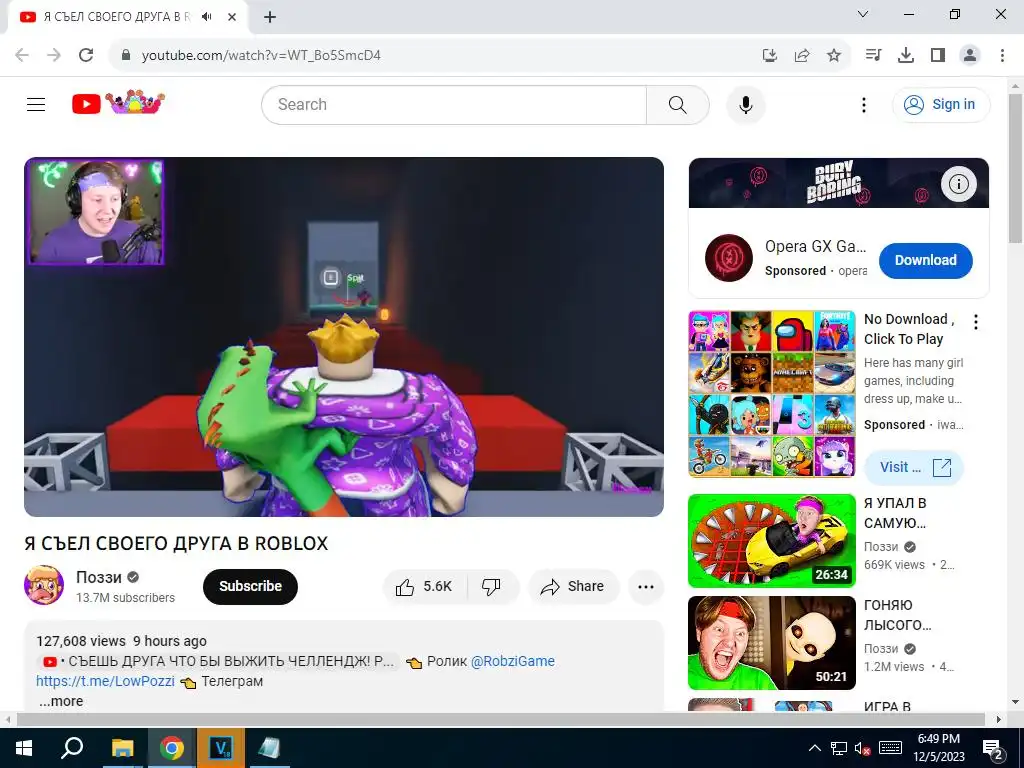Click the games collage ad thumbnail

coord(772,394)
